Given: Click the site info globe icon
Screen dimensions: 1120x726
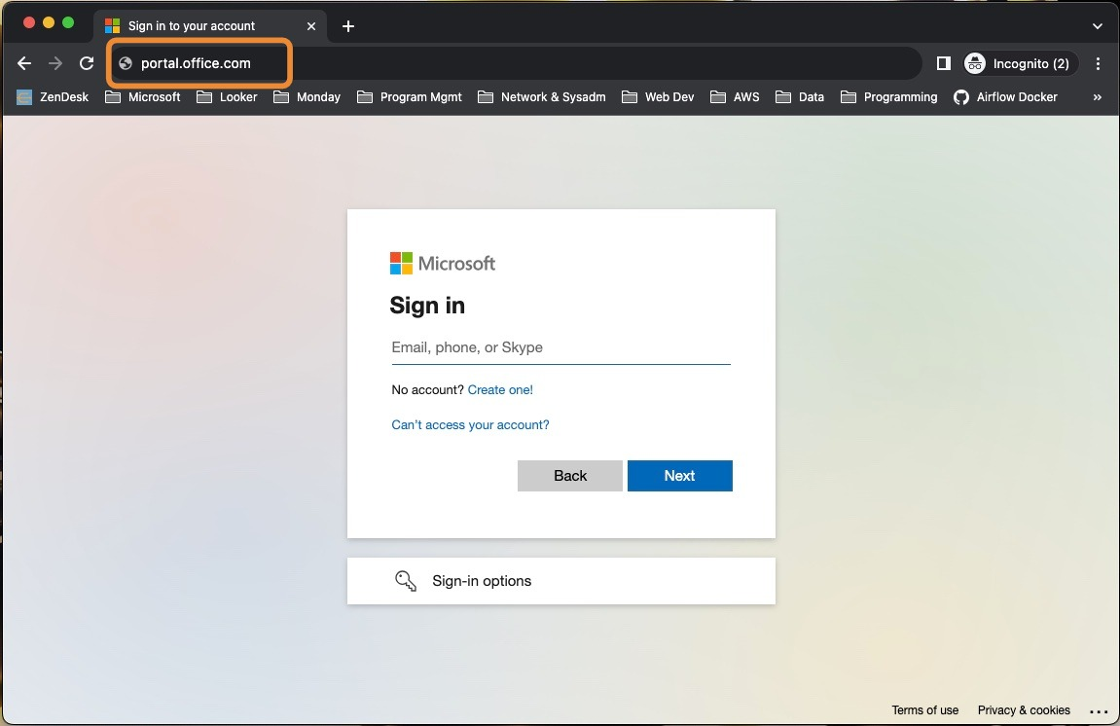Looking at the screenshot, I should (126, 64).
